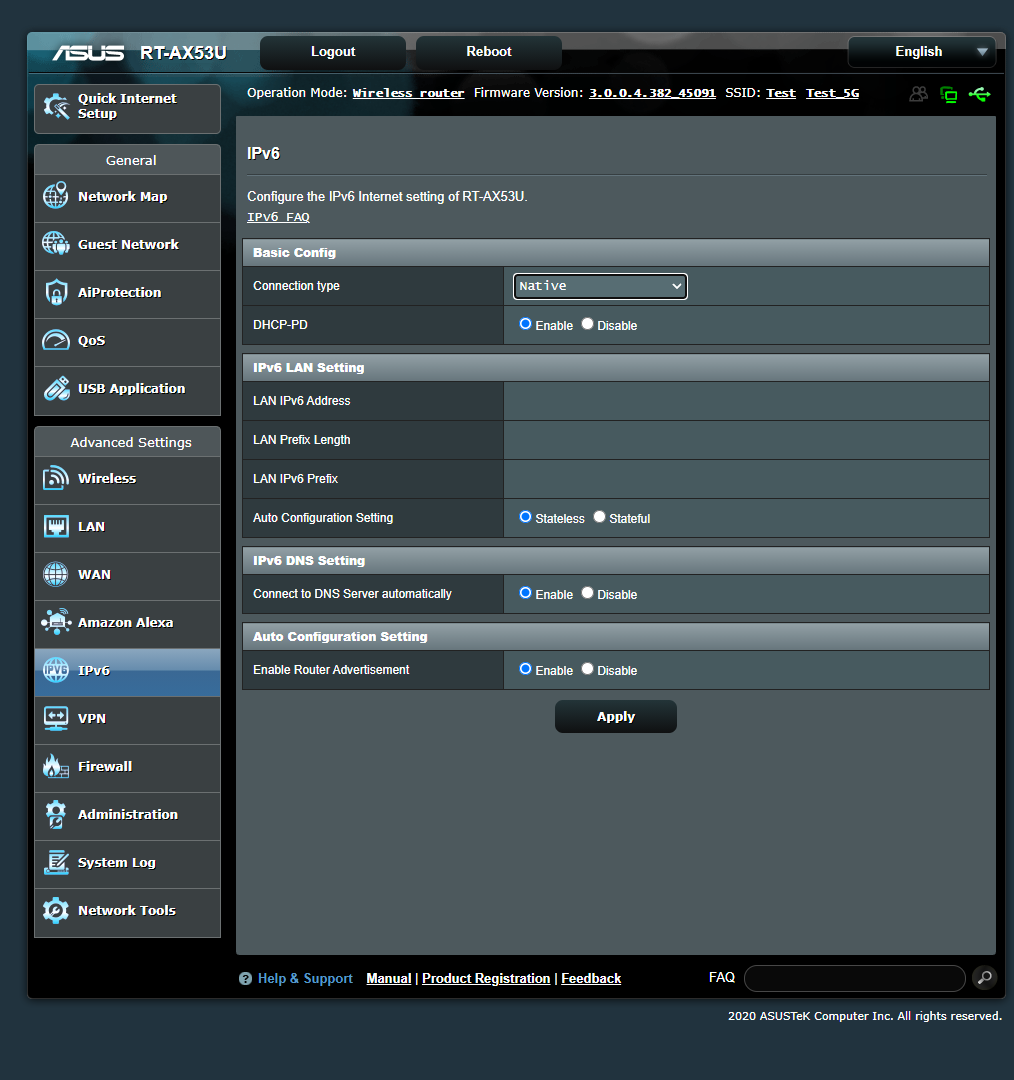Viewport: 1014px width, 1080px height.
Task: Disable Router Advertisement radio
Action: click(588, 669)
